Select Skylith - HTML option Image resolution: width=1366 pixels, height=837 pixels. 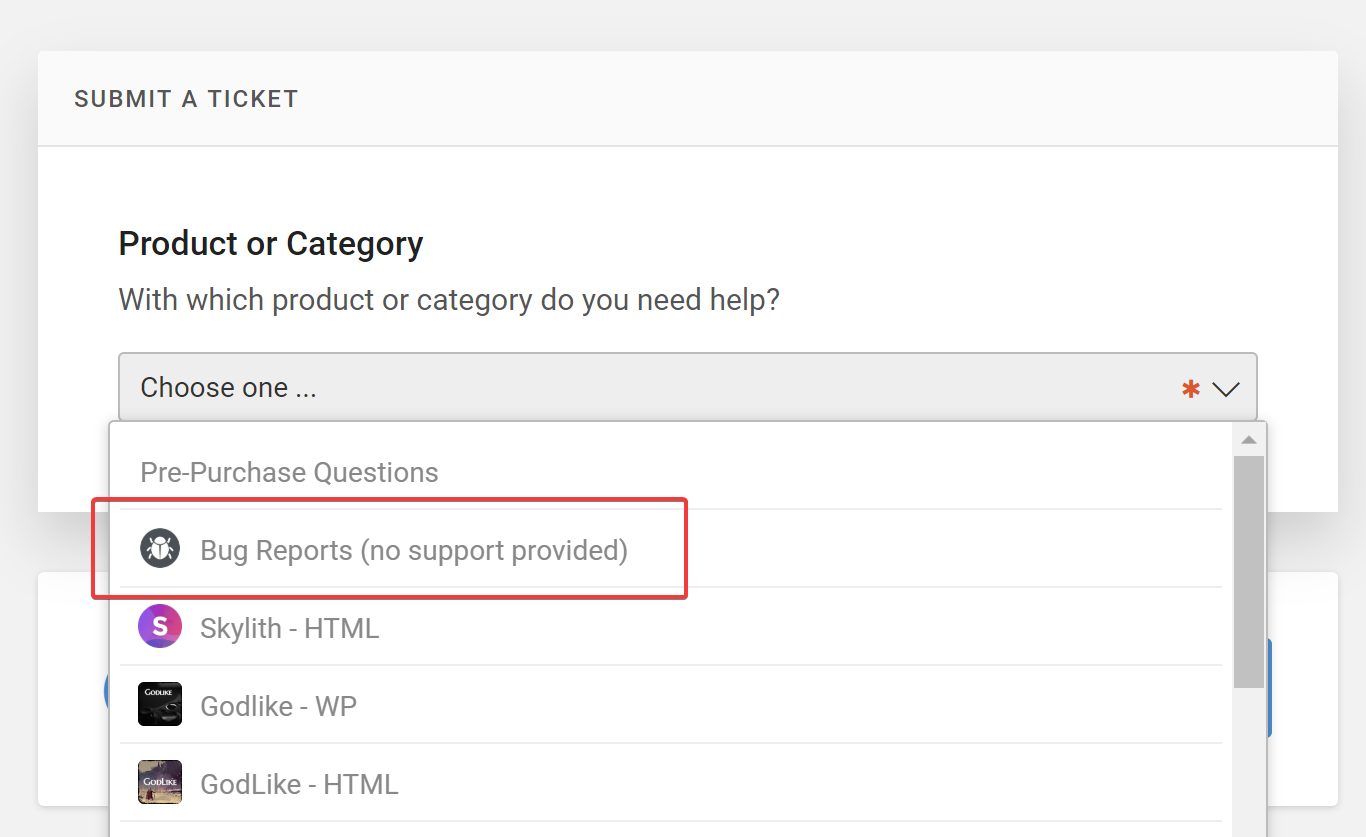[670, 627]
